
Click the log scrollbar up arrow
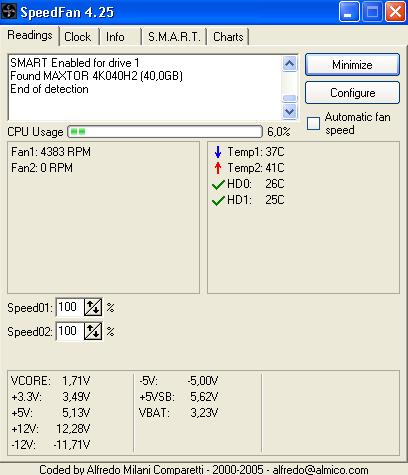click(289, 63)
